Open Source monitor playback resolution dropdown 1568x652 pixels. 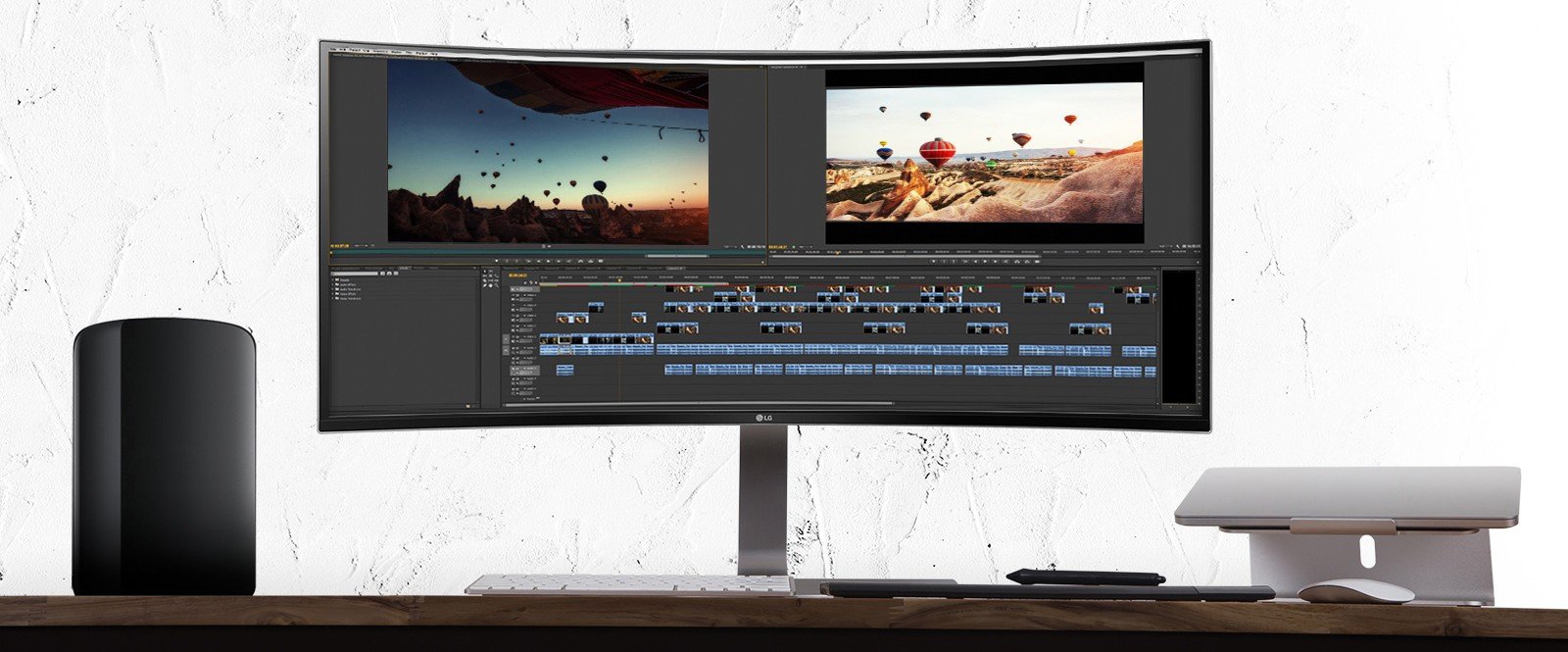[729, 246]
